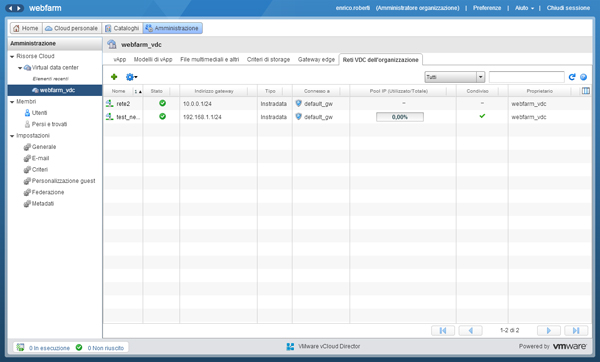
Task: Open the Tutti filter dropdown
Action: 455,77
